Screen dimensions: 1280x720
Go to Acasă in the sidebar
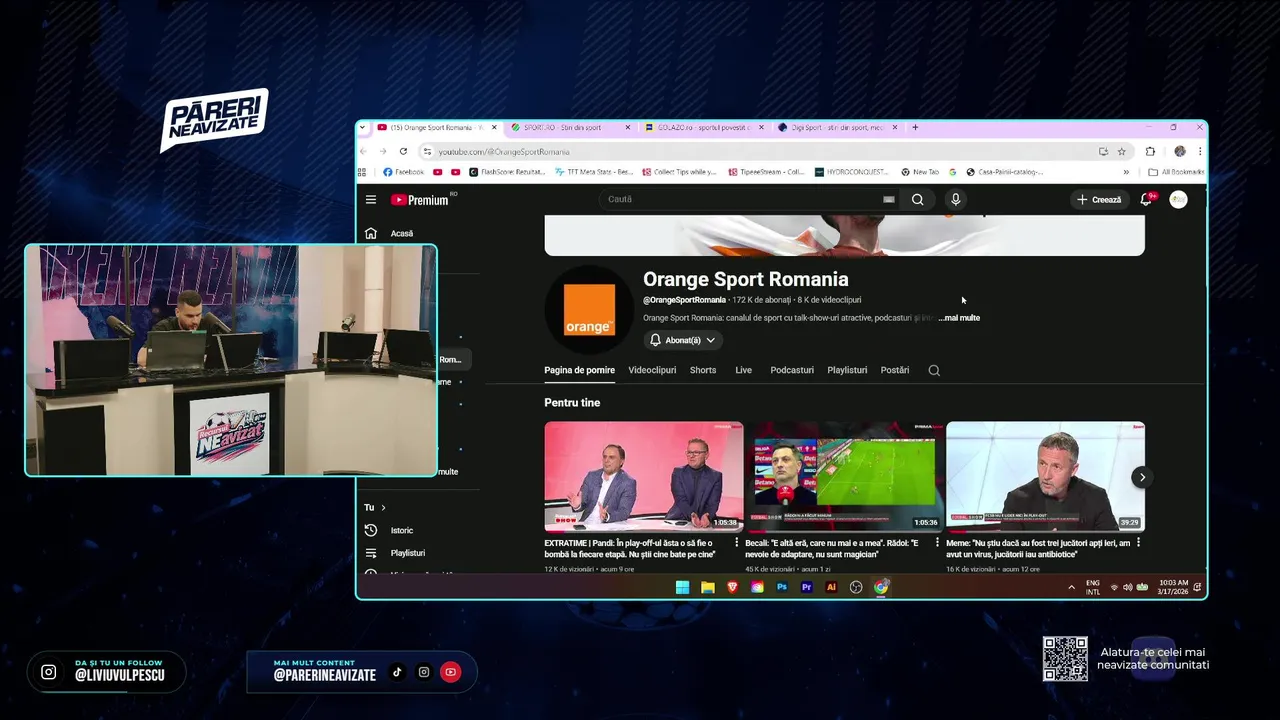pyautogui.click(x=400, y=233)
